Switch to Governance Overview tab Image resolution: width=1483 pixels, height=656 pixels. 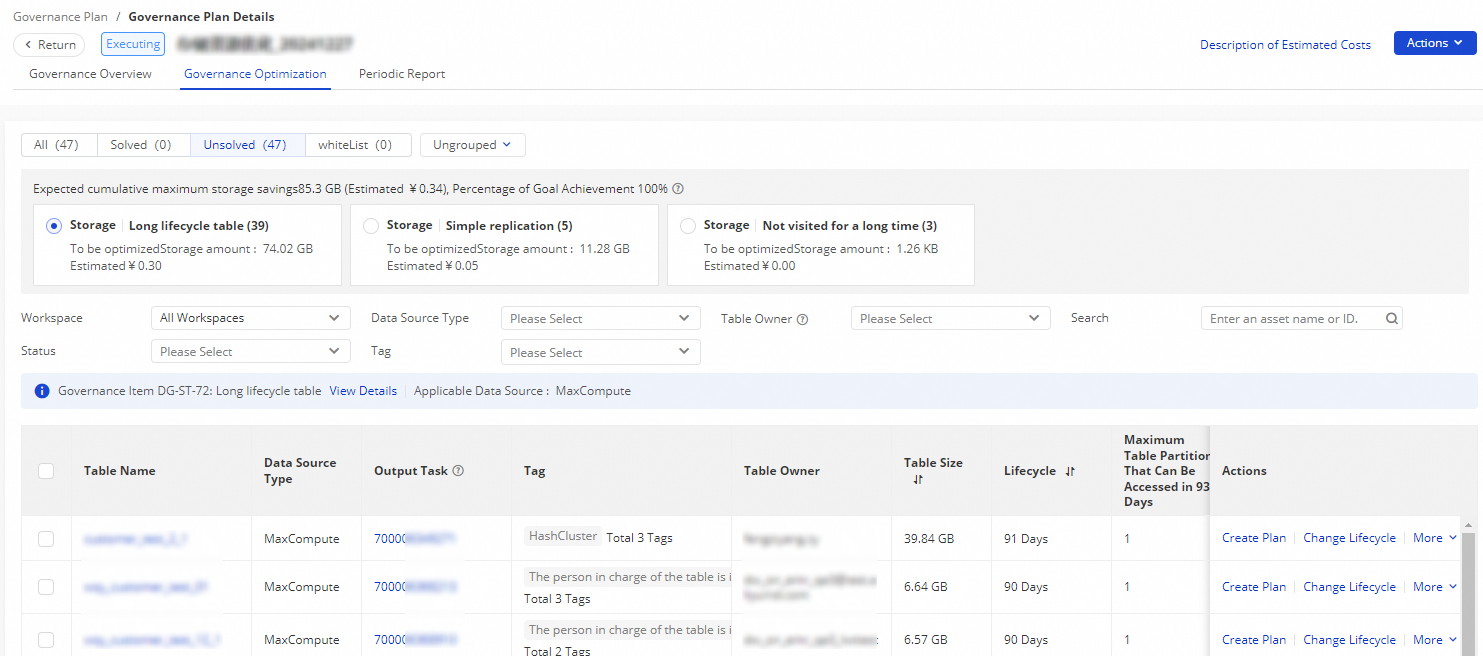pos(90,74)
